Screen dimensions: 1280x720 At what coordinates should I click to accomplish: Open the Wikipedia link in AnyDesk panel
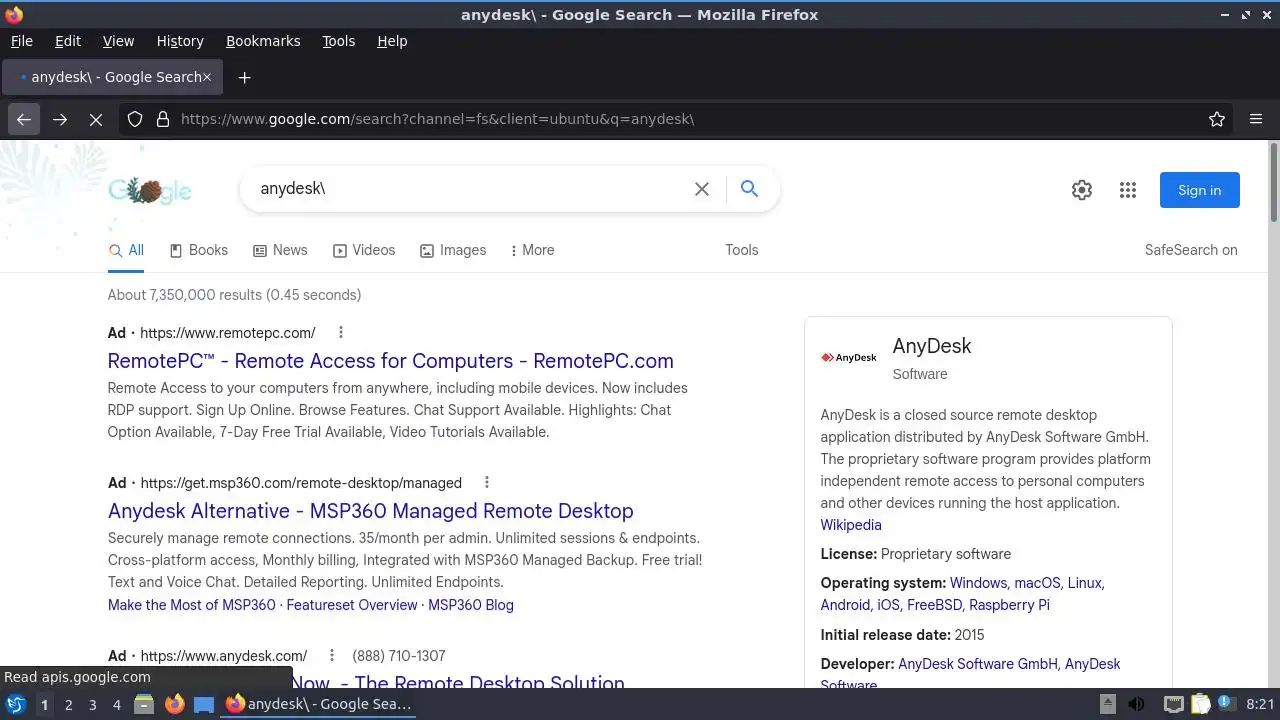851,525
